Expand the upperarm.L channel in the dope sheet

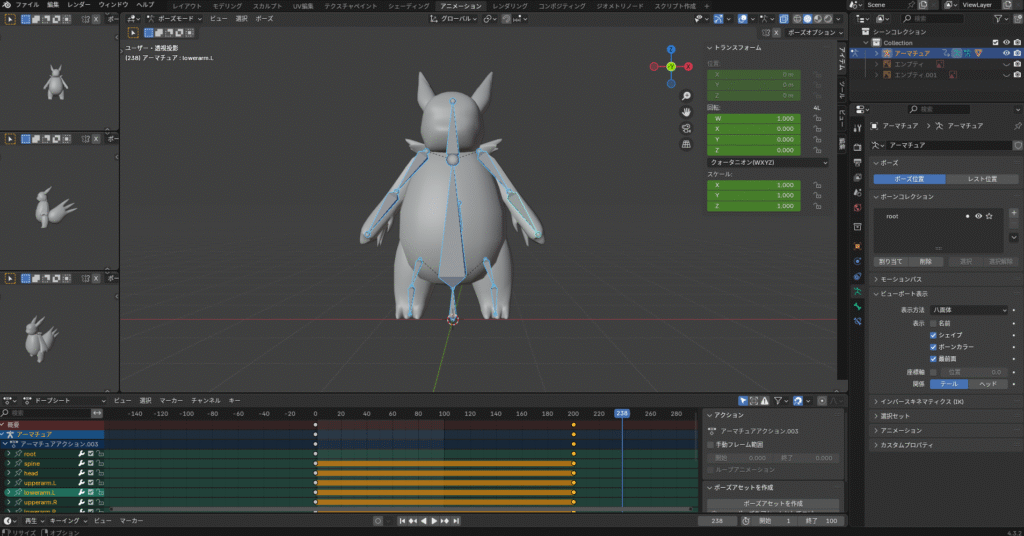click(8, 482)
